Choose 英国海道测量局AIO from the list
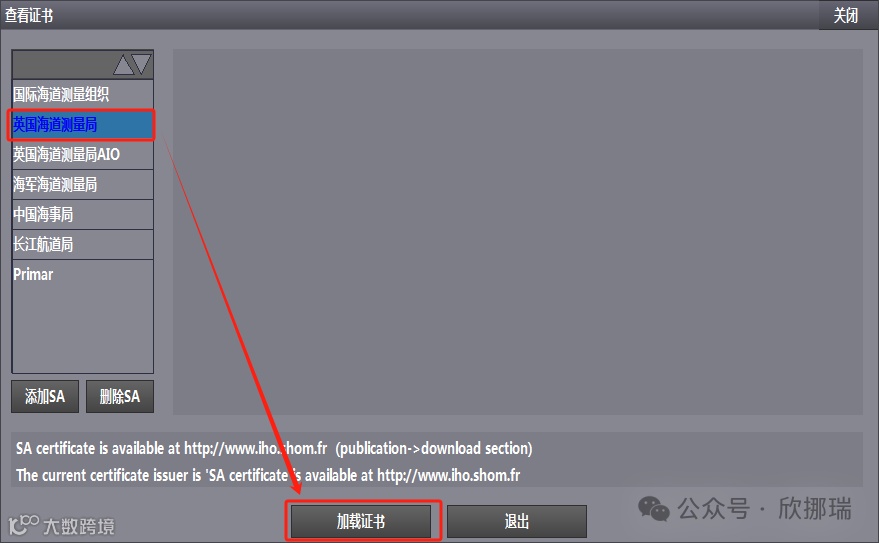Viewport: 879px width, 543px height. click(82, 155)
